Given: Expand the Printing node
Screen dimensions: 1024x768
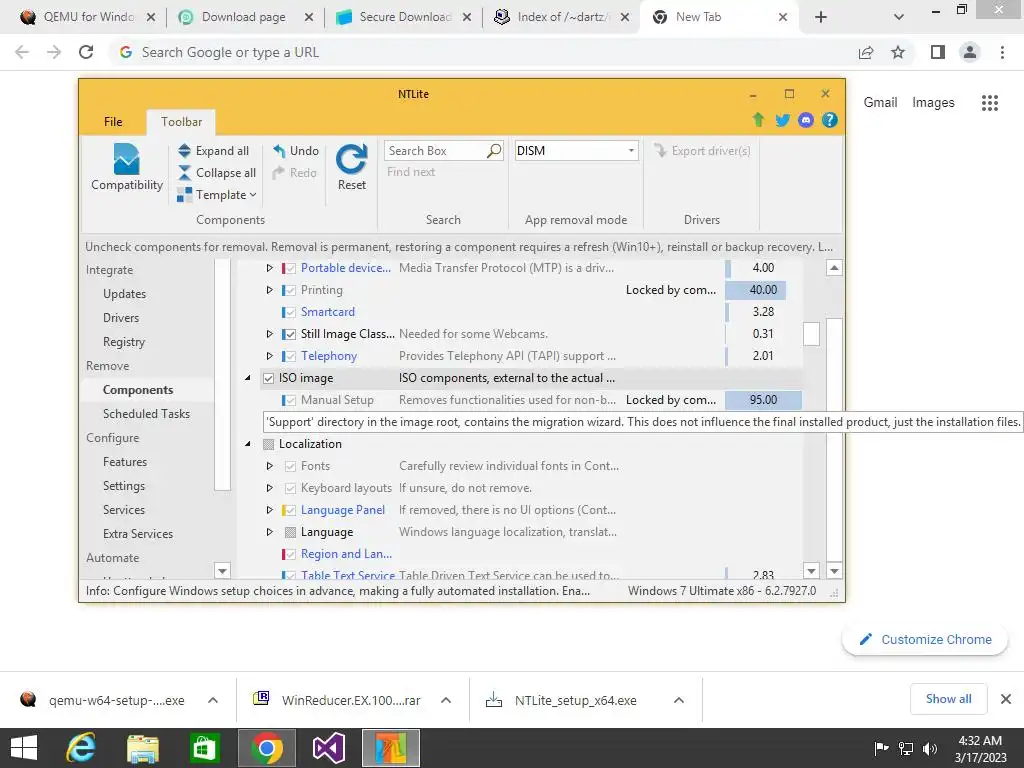Looking at the screenshot, I should click(x=269, y=290).
